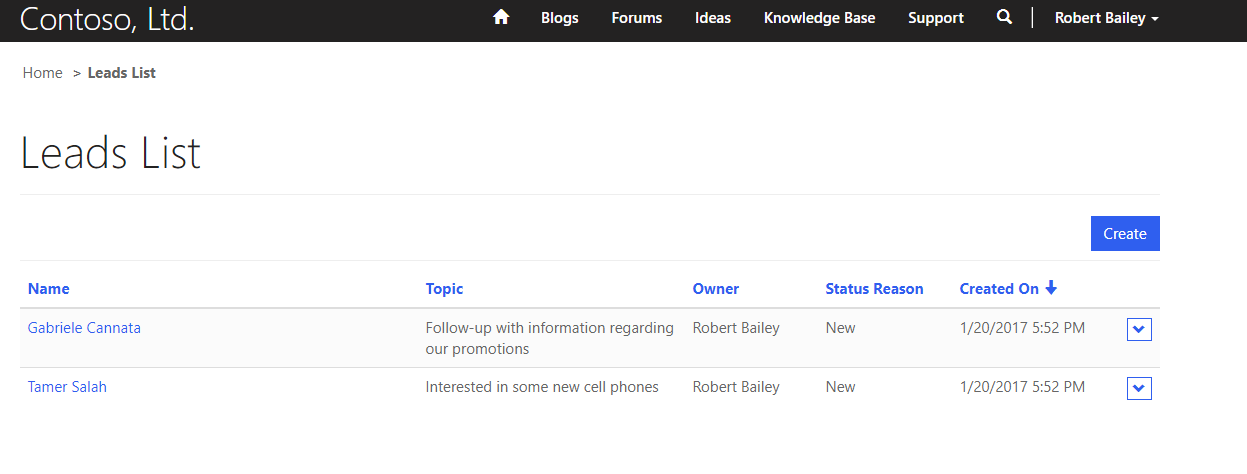Expand actions dropdown for Gabriele Cannata
The width and height of the screenshot is (1247, 474).
tap(1139, 329)
